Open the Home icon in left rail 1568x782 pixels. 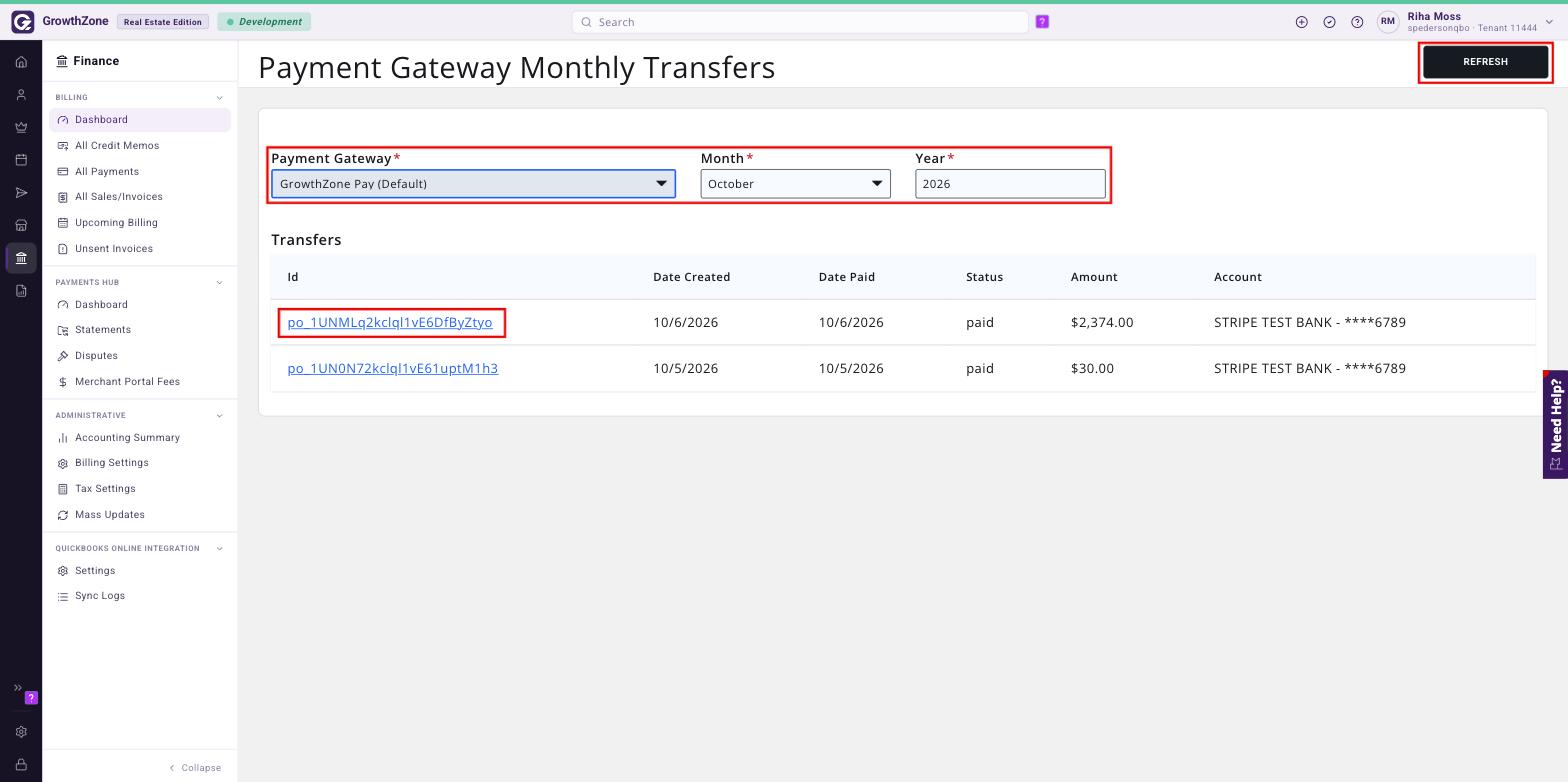pos(21,62)
